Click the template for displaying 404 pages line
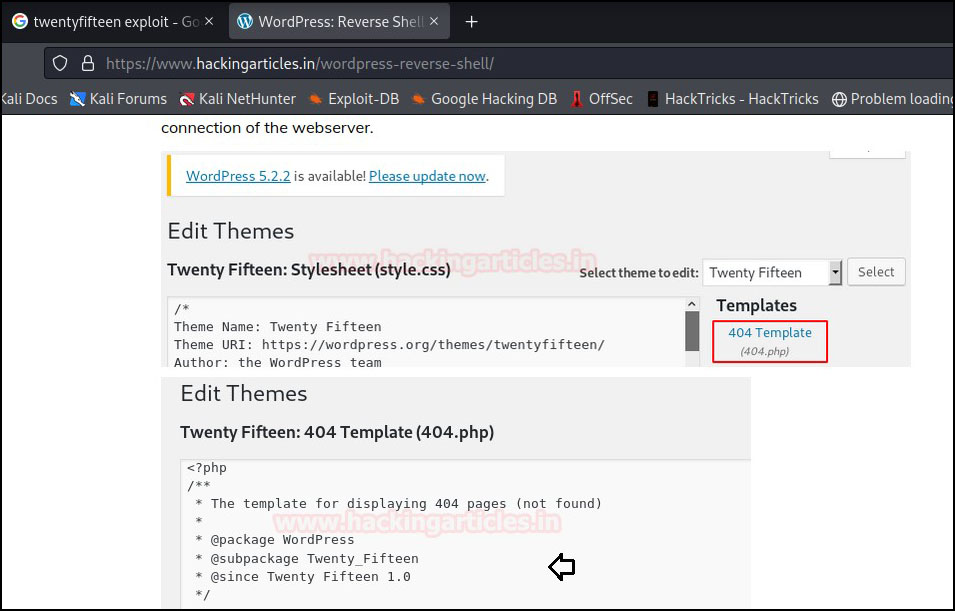 [x=398, y=504]
